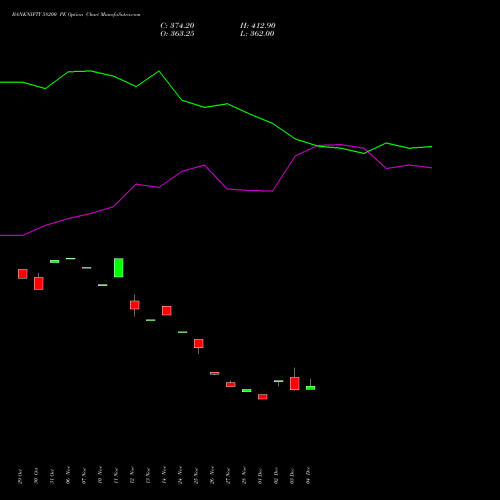
Task: Click the 31 Oct date label
Action: click(52, 476)
